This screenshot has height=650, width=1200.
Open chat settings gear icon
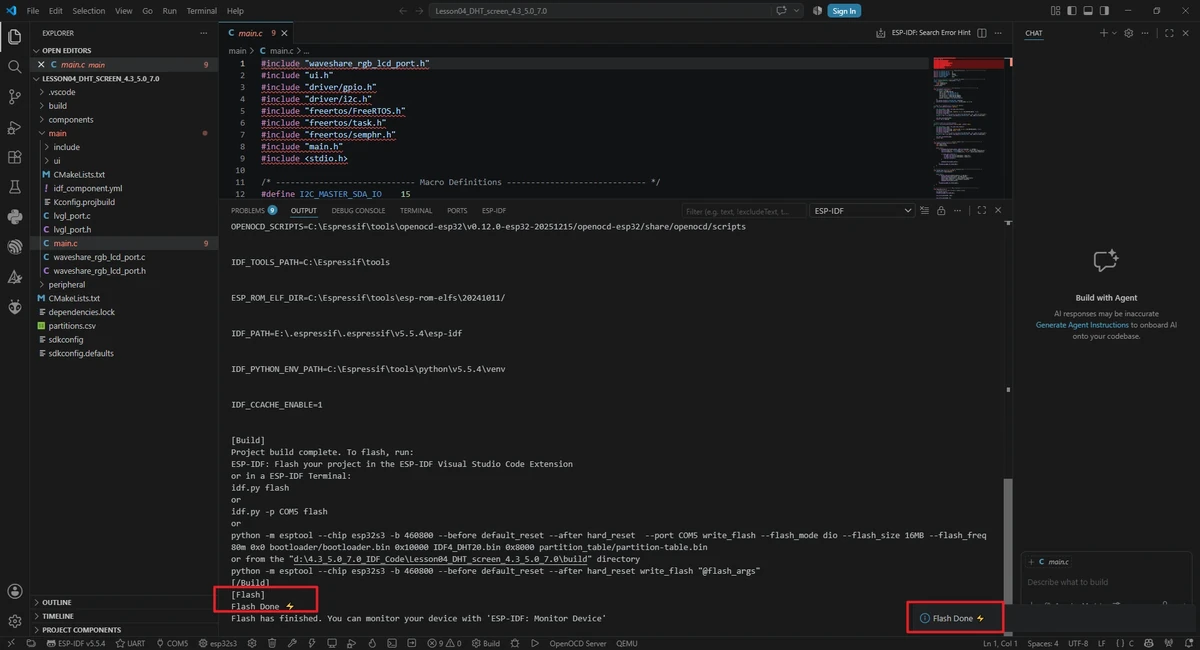1128,33
